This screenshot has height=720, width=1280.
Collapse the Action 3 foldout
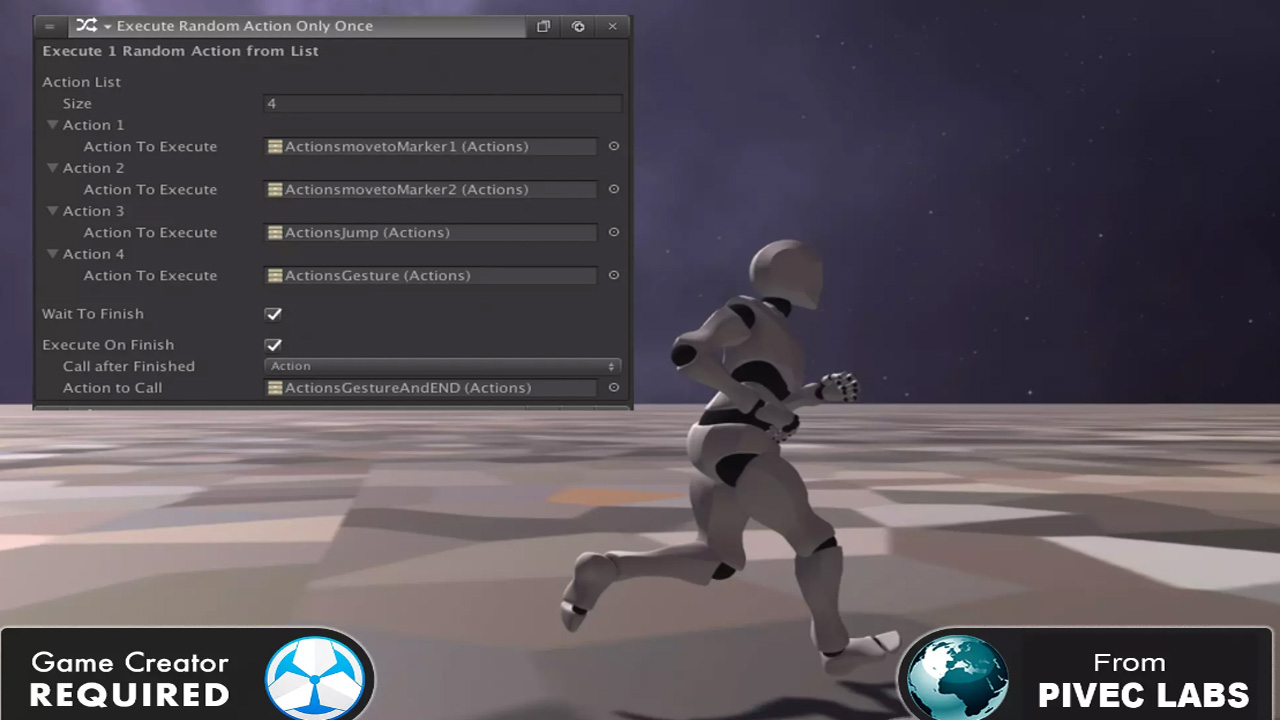click(x=53, y=211)
